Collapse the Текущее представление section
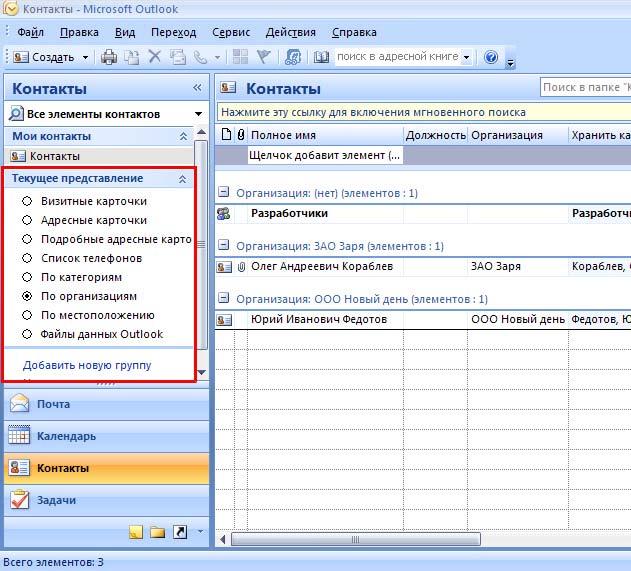 pos(182,179)
